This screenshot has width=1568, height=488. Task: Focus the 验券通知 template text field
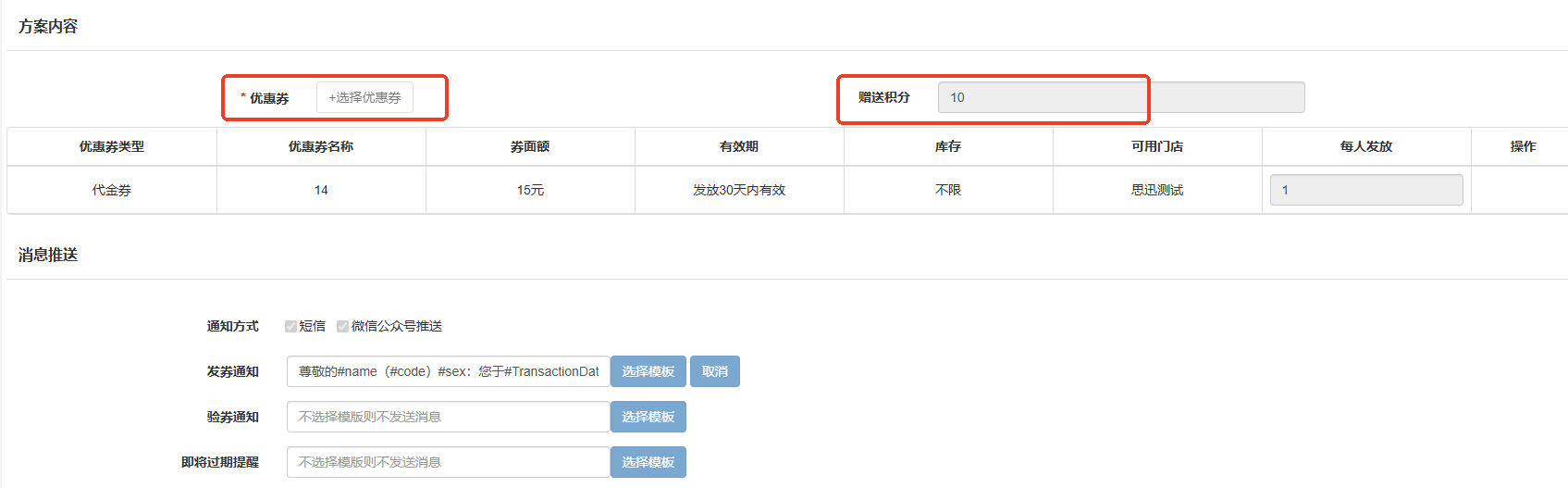pyautogui.click(x=449, y=417)
